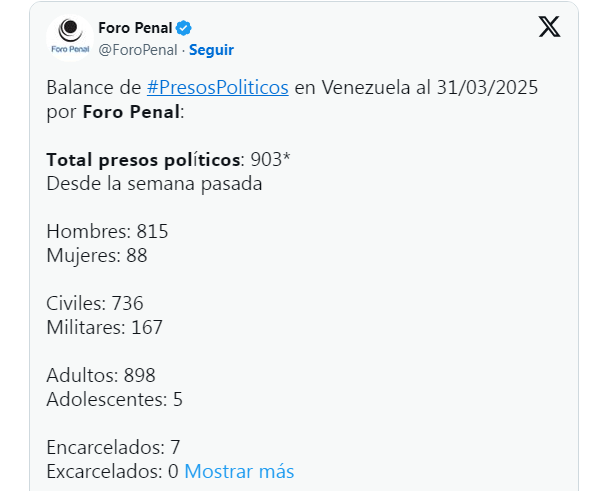Click the Encarcelados: 7 line
604x491 pixels.
point(113,447)
